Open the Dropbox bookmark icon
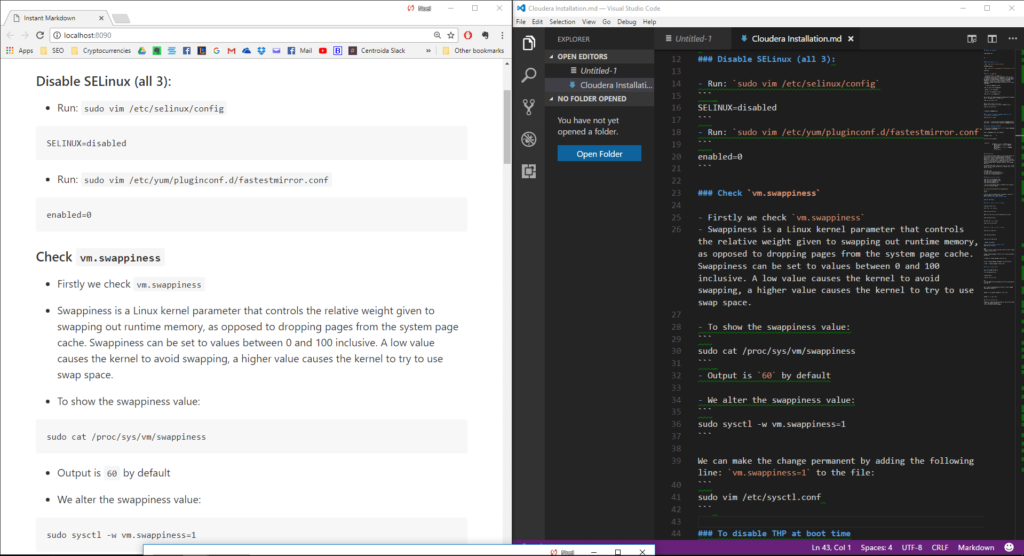Image resolution: width=1024 pixels, height=556 pixels. tap(261, 50)
